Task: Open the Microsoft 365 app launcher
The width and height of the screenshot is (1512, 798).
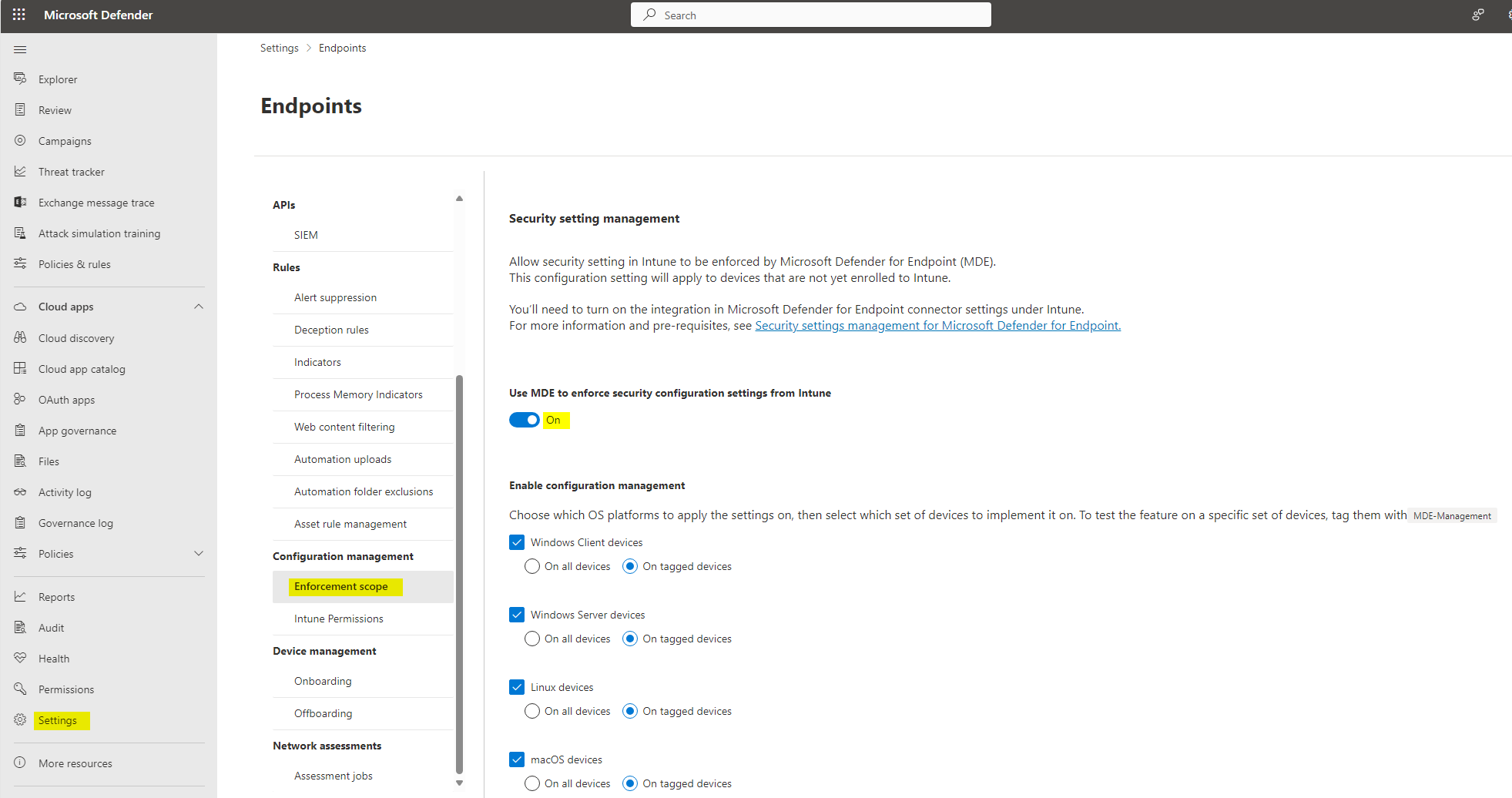Action: (x=18, y=15)
